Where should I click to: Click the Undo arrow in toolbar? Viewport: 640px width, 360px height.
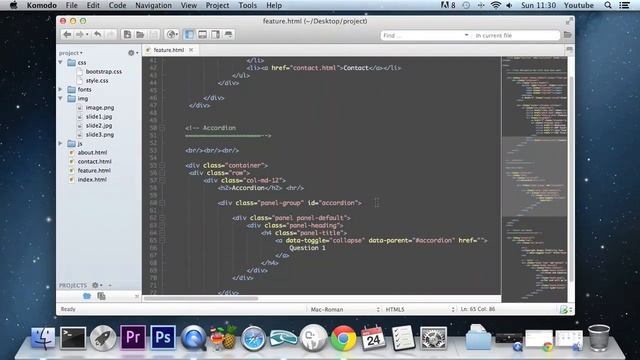pyautogui.click(x=98, y=35)
